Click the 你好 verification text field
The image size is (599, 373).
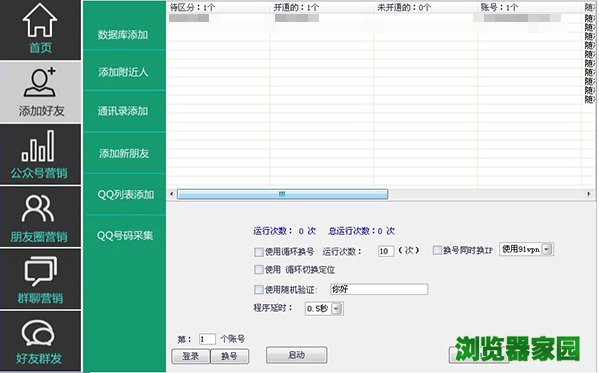point(379,289)
